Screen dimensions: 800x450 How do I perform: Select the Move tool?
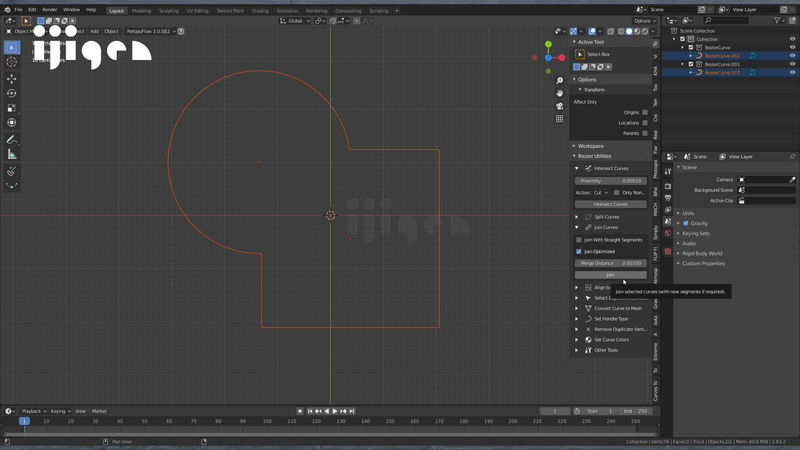click(x=12, y=79)
